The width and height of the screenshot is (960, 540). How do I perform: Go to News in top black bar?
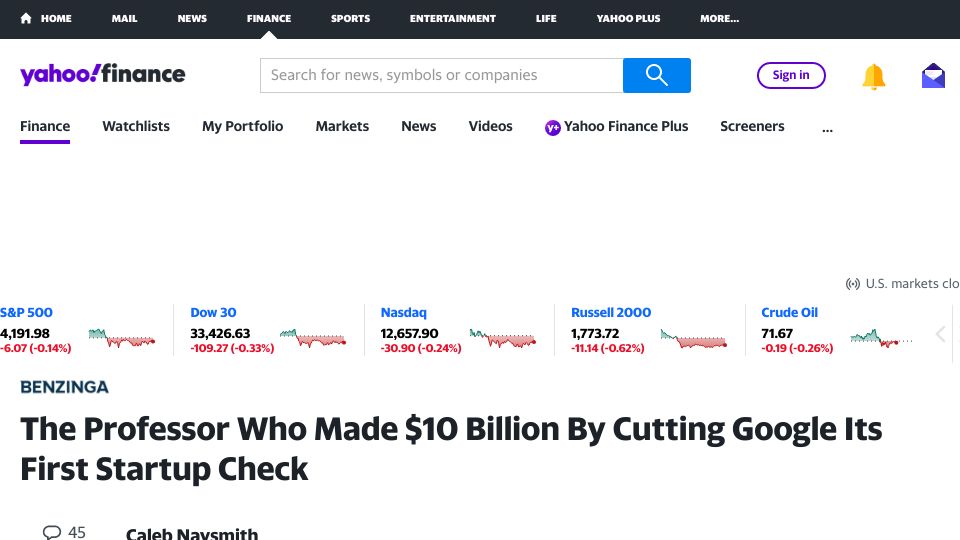point(192,18)
